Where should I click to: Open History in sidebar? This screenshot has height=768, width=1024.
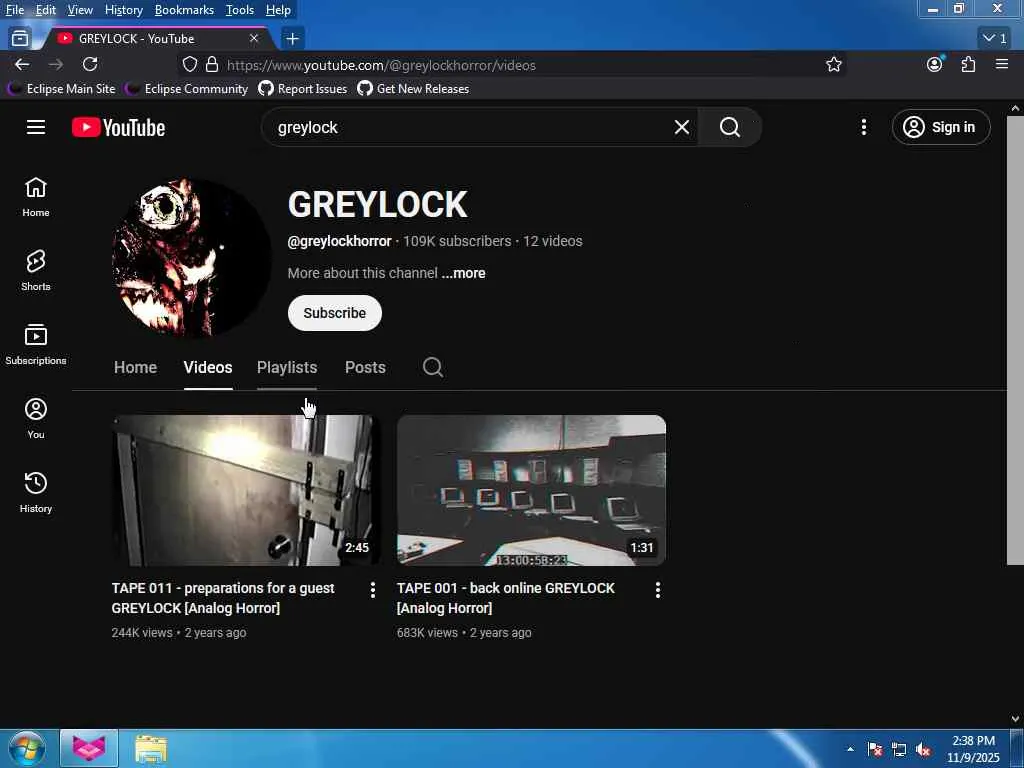(x=36, y=492)
